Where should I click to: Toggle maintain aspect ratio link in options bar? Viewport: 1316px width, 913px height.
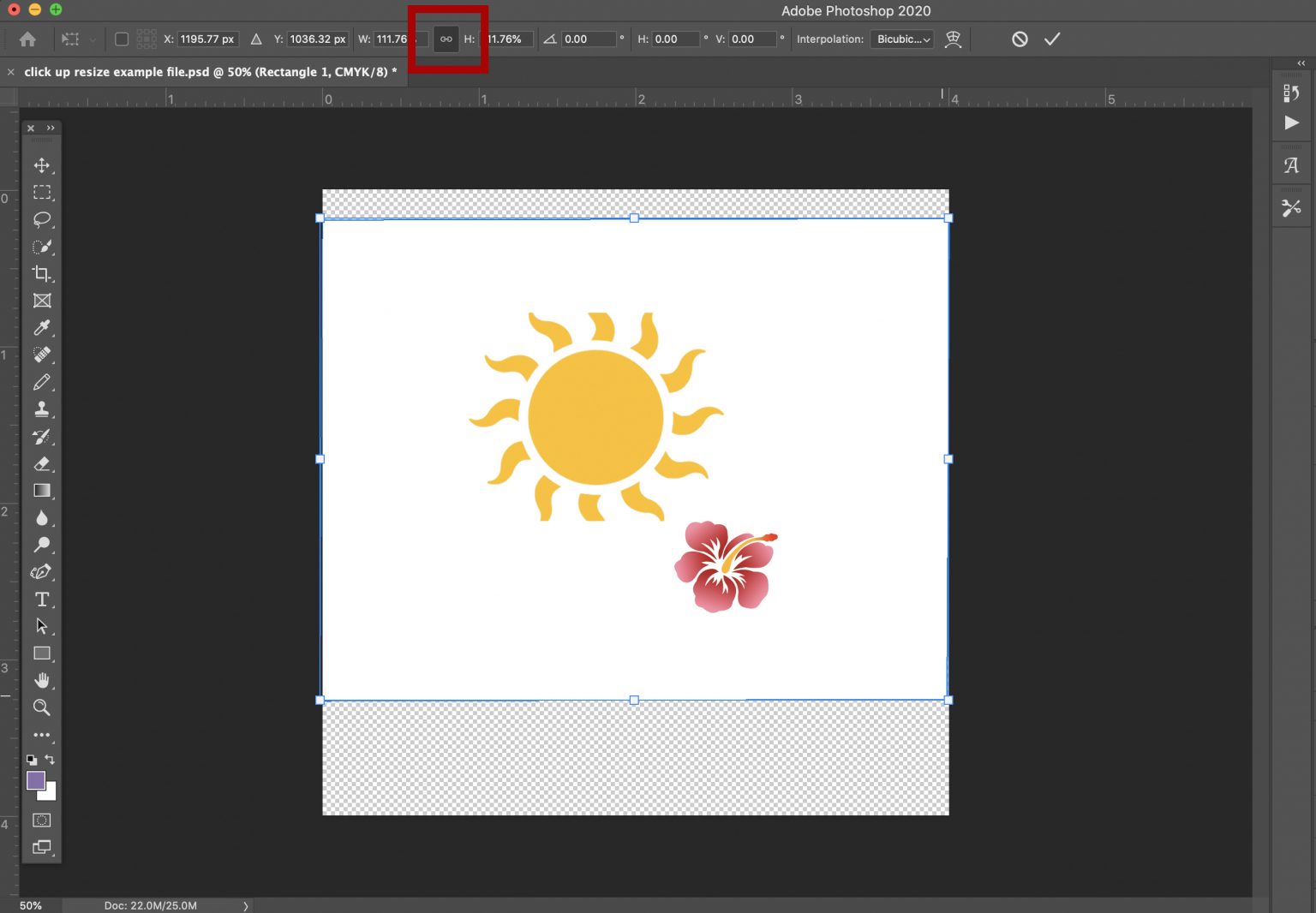tap(445, 39)
